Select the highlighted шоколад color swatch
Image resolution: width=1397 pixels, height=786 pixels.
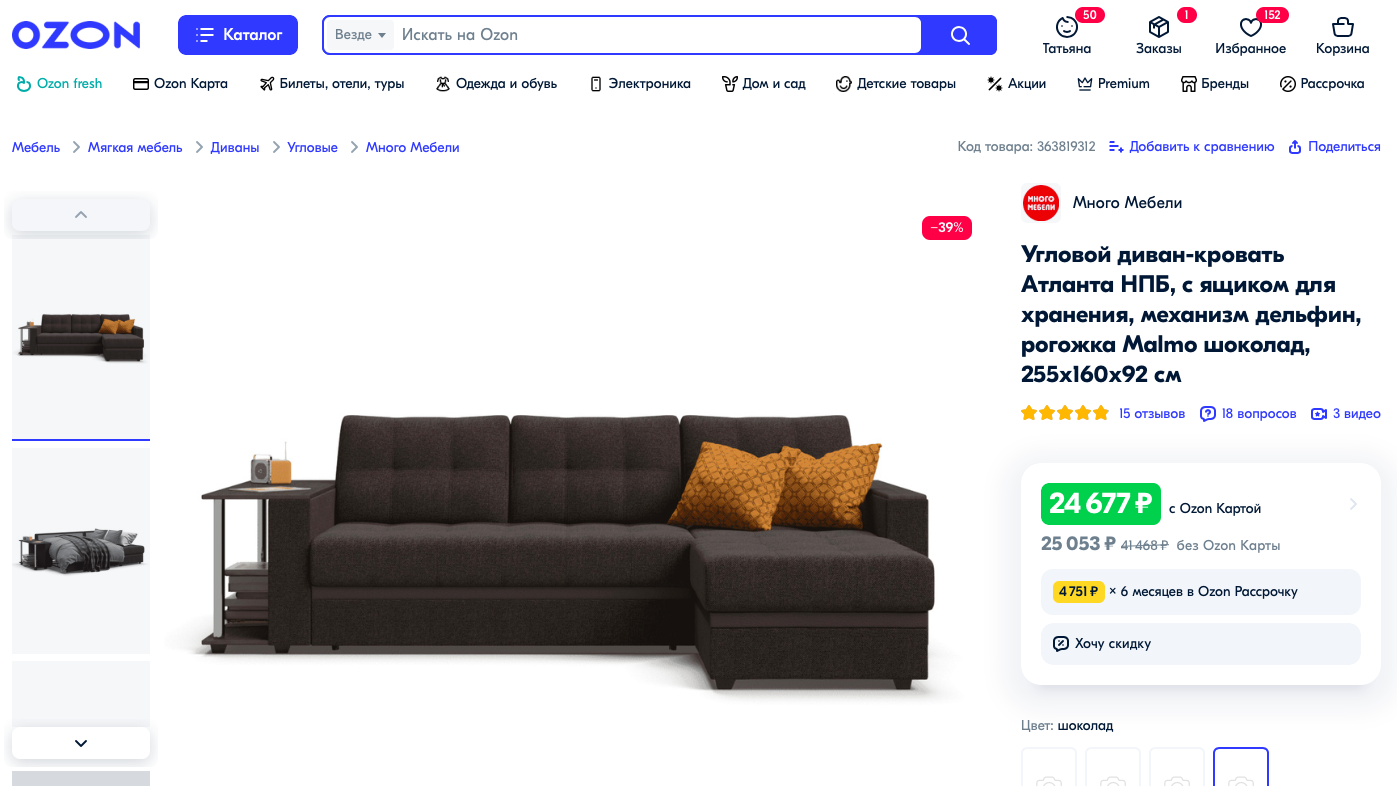tap(1240, 768)
